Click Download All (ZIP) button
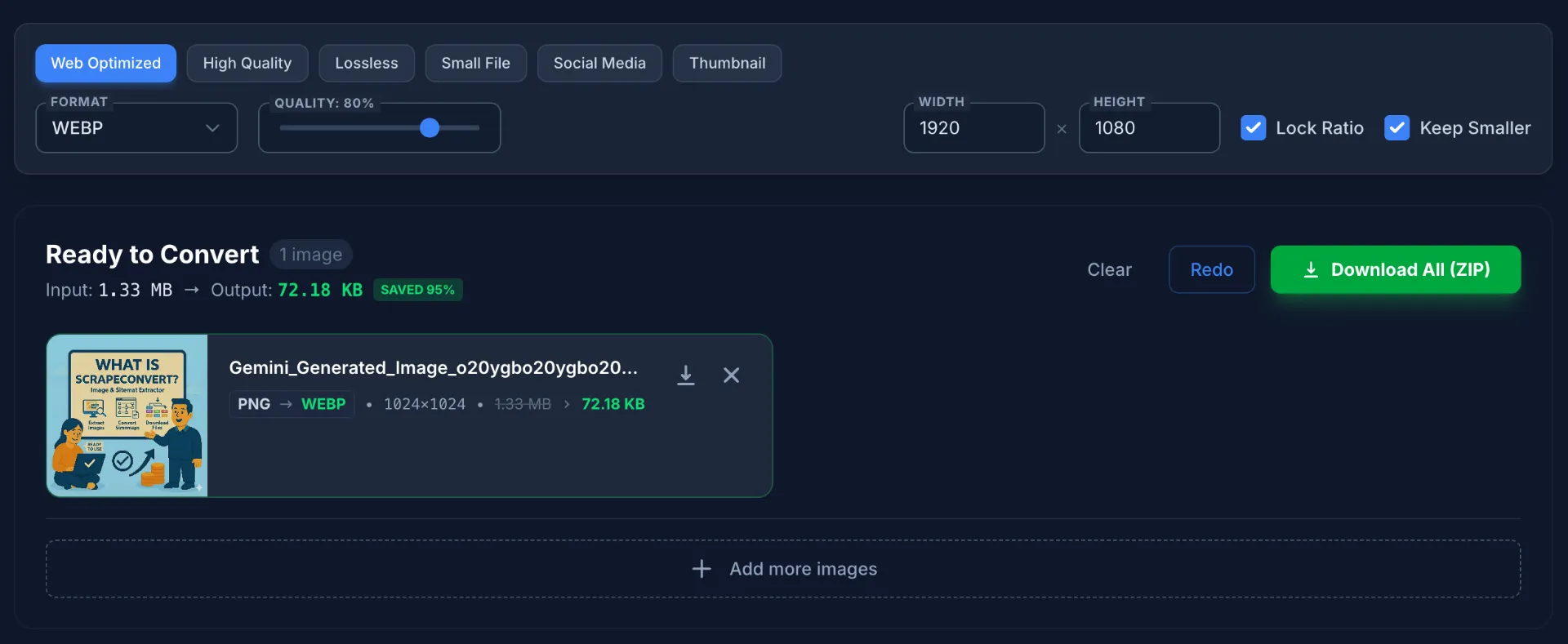Screen dimensions: 1568x644 1396,269
